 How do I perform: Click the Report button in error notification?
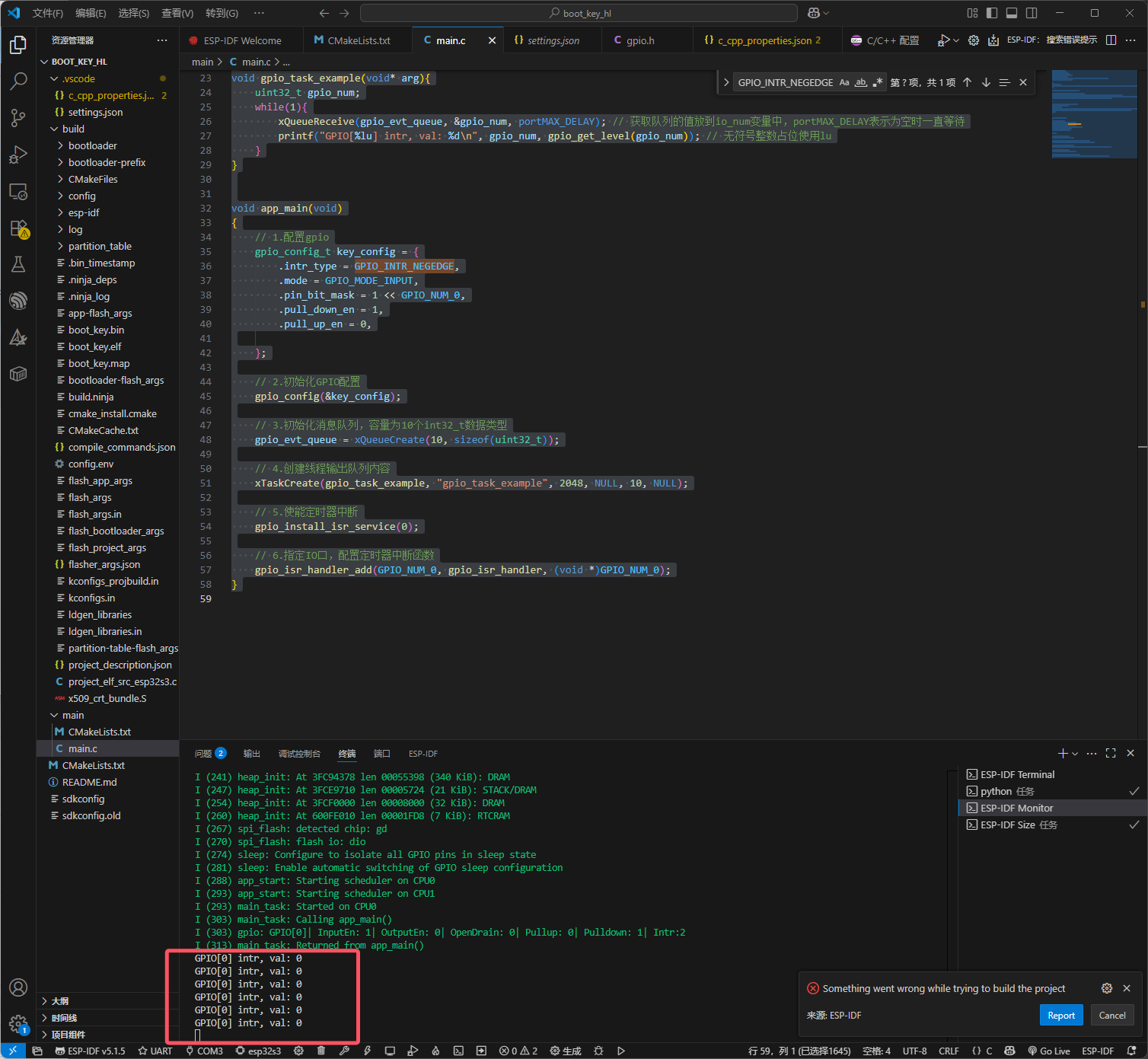tap(1060, 1015)
